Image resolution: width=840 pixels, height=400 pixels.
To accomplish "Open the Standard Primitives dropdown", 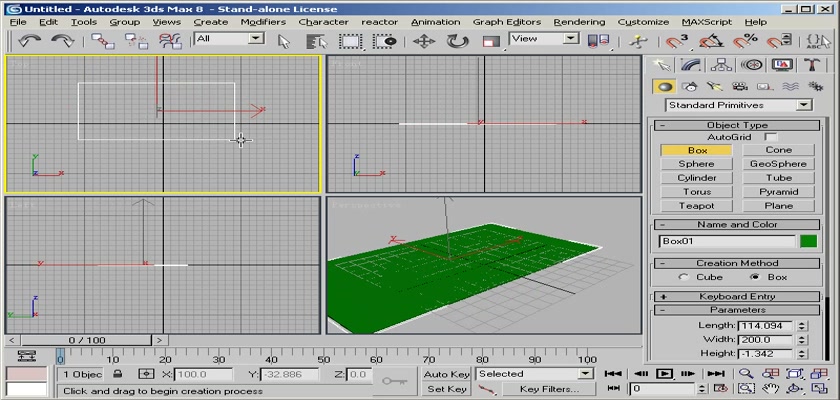I will 739,105.
